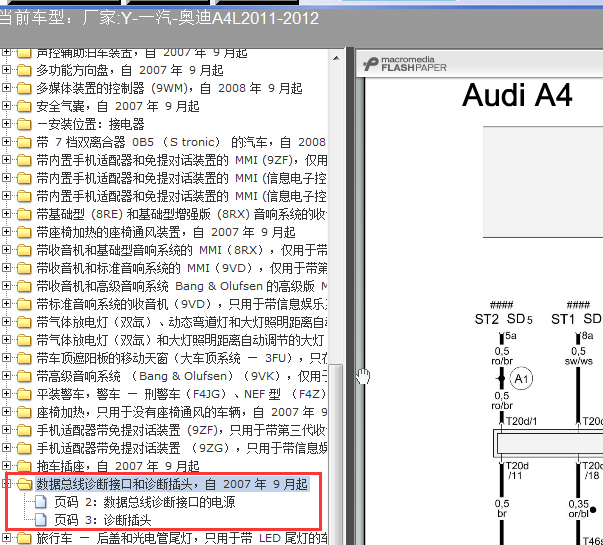The image size is (603, 545).
Task: Expand the 拖车插座 folder node
Action: click(6, 465)
